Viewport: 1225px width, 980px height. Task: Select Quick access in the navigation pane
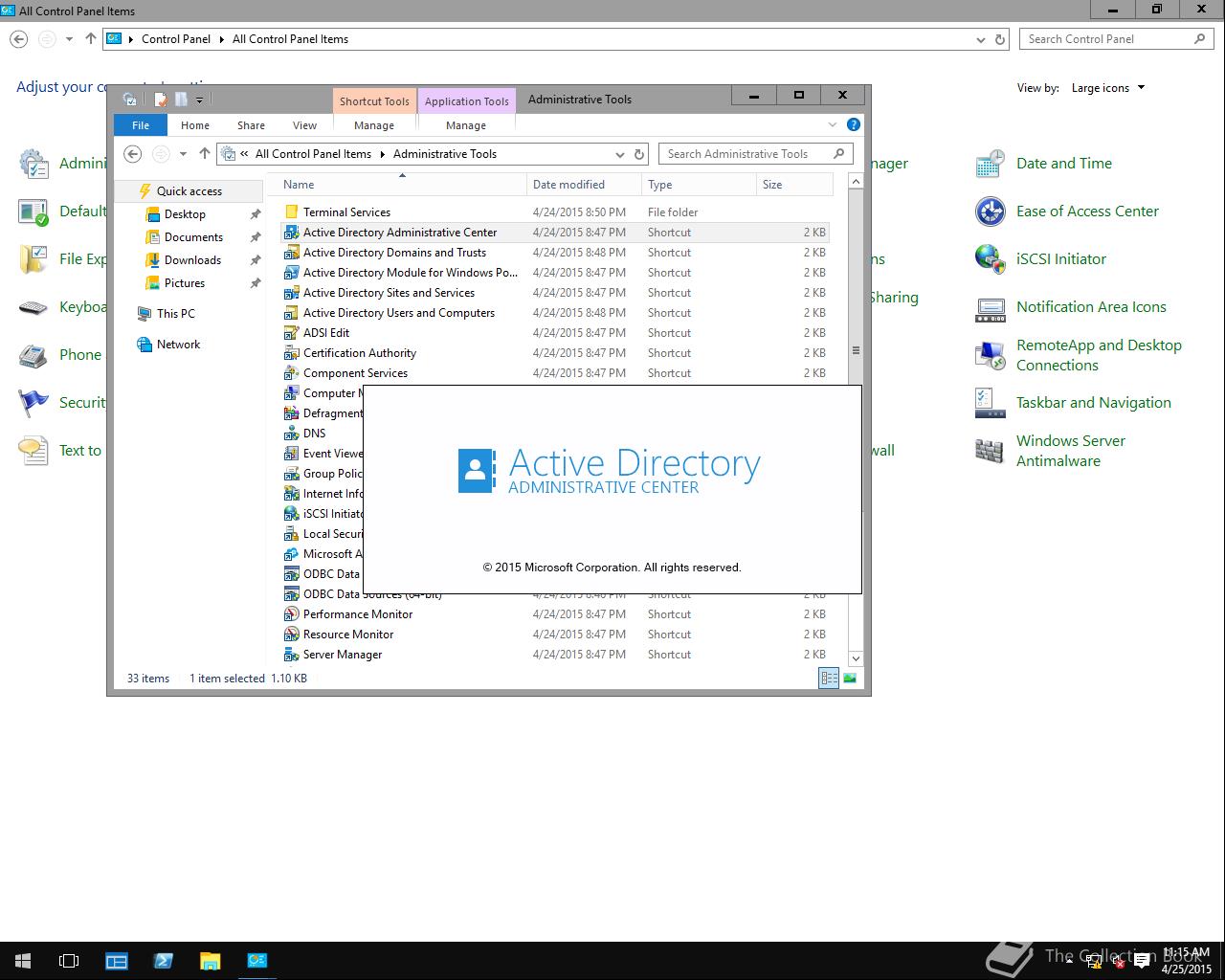189,191
